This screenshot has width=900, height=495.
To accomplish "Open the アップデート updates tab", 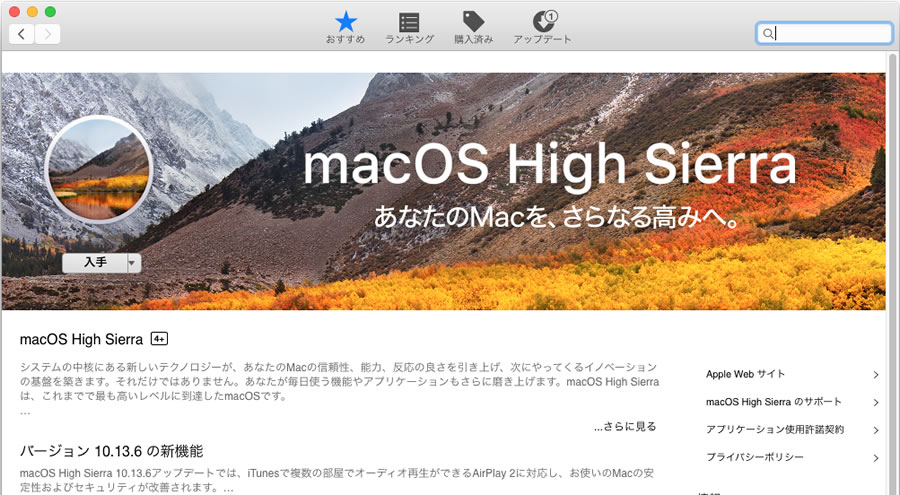I will 542,28.
